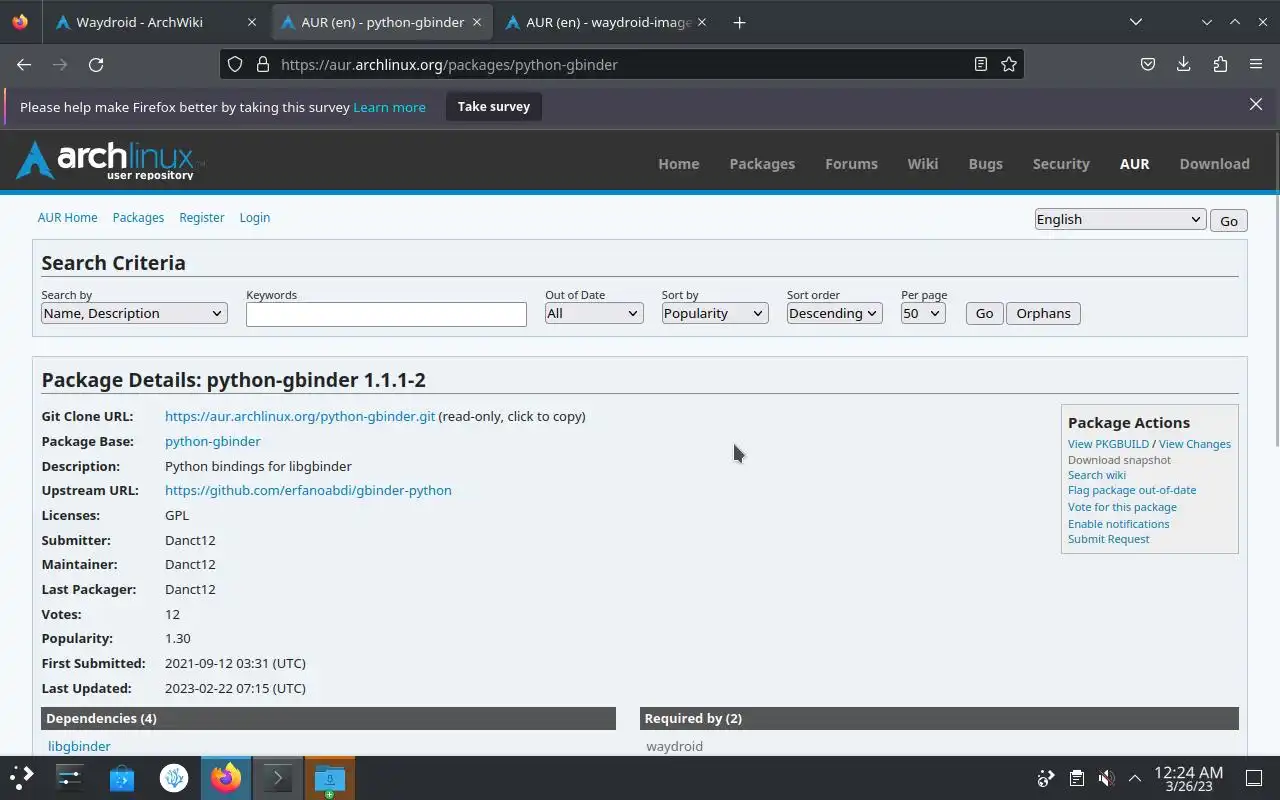
Task: Click the show desktop button in taskbar
Action: click(1254, 778)
